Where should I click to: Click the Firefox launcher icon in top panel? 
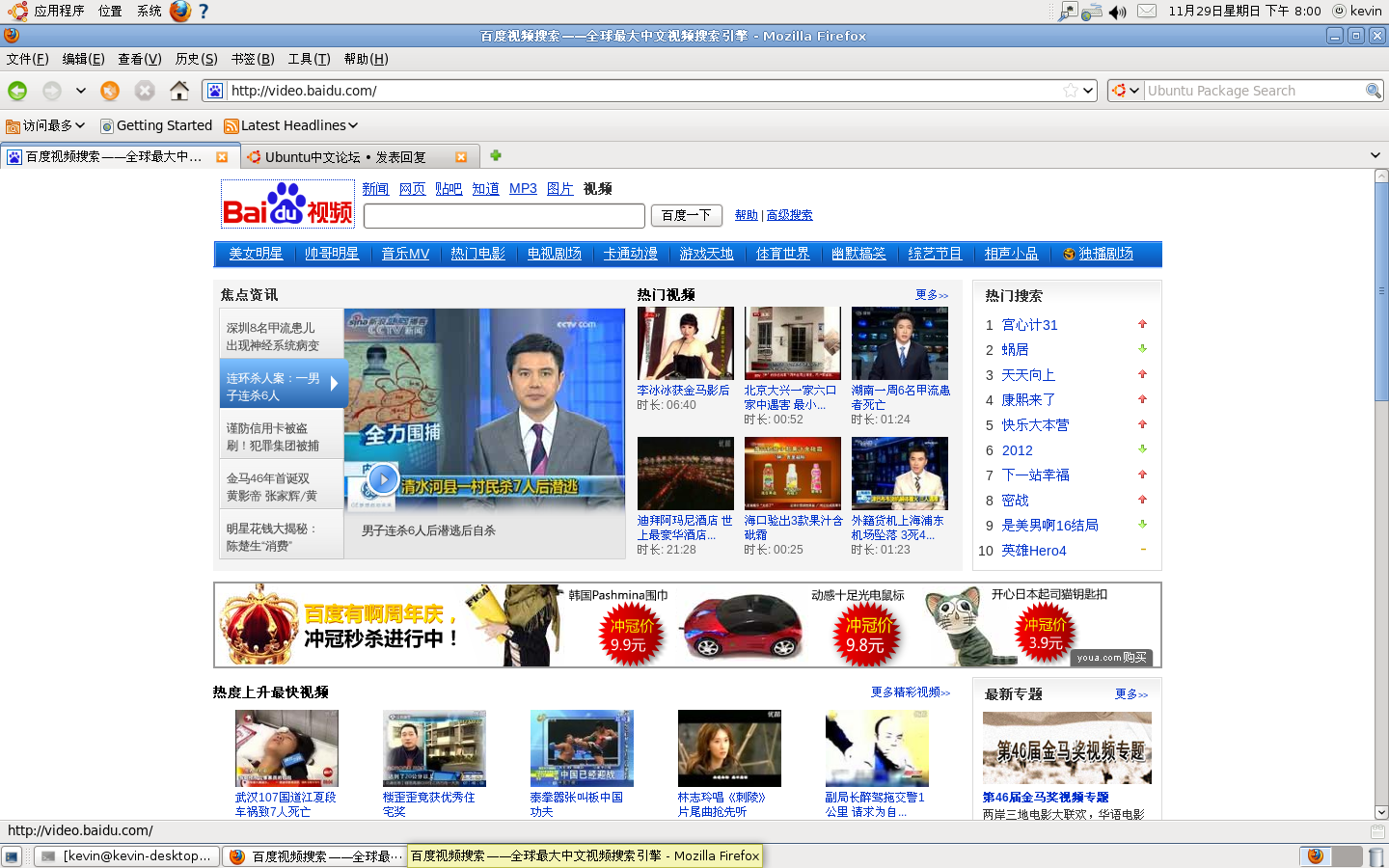point(180,11)
